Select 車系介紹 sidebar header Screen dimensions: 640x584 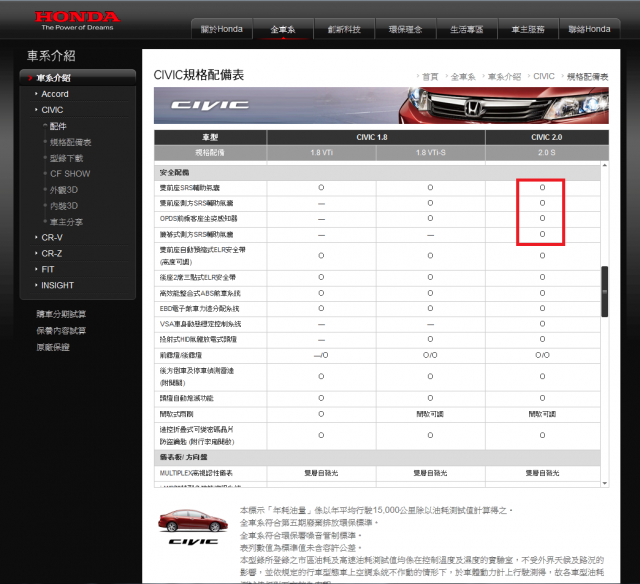coord(78,78)
